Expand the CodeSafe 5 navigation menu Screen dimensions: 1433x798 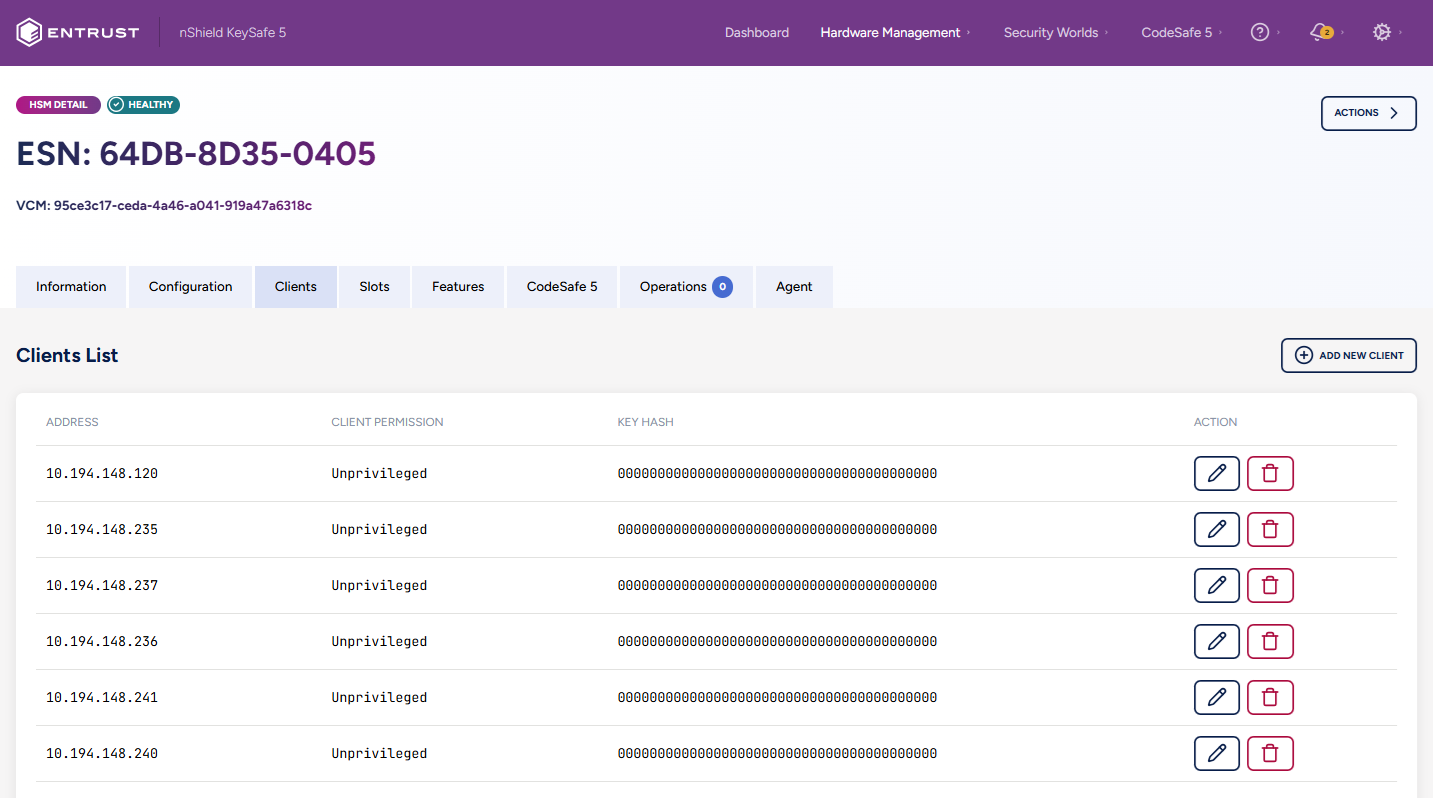(x=1176, y=33)
